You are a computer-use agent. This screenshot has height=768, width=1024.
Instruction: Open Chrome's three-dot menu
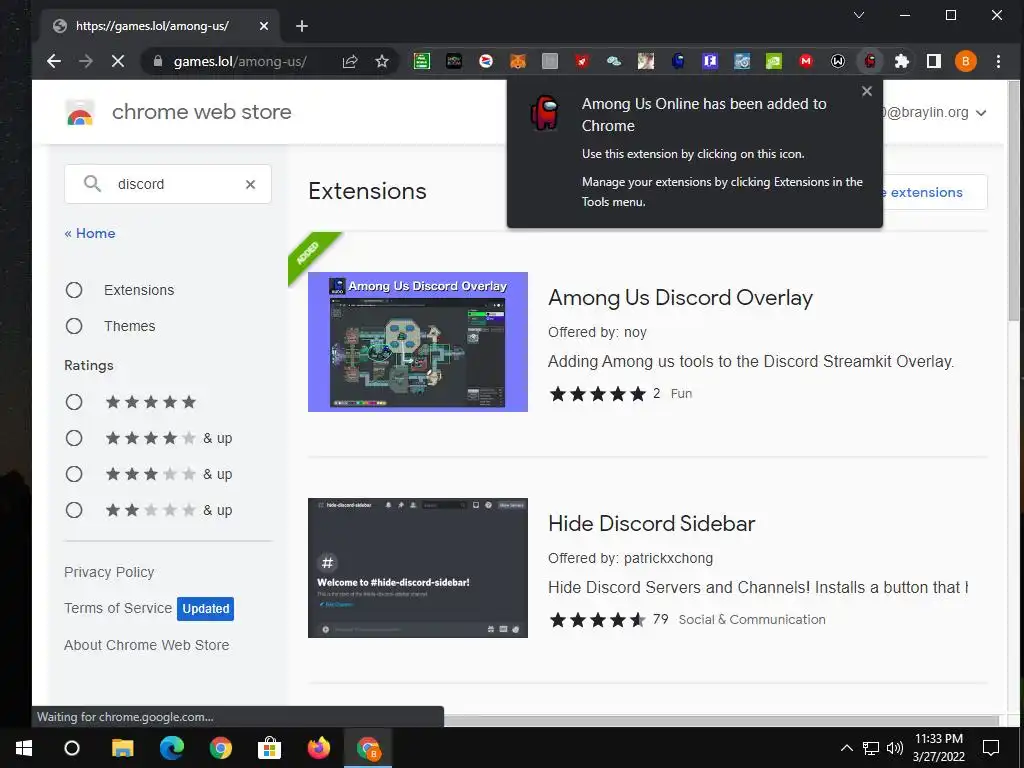[x=998, y=61]
